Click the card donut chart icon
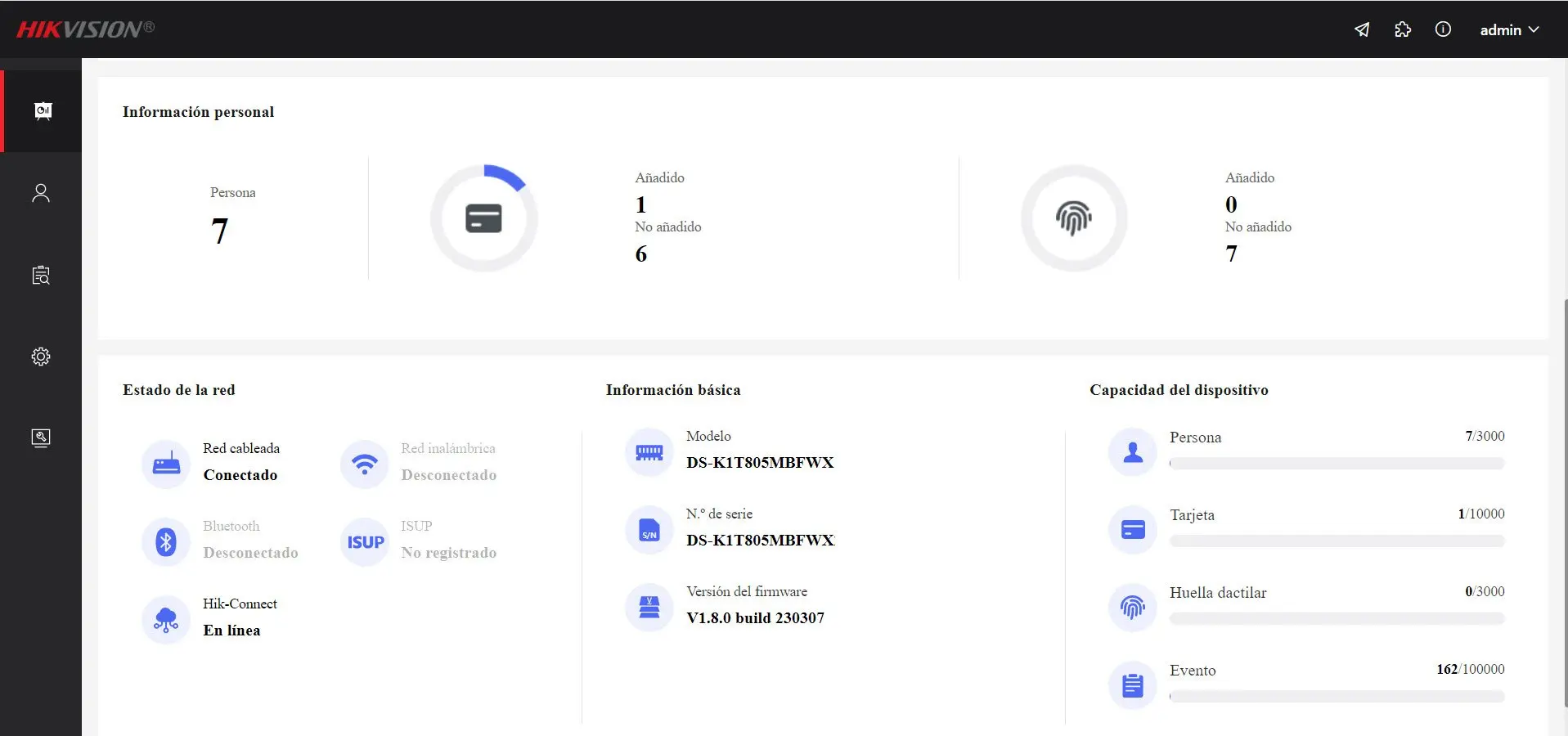This screenshot has width=1568, height=736. tap(483, 218)
